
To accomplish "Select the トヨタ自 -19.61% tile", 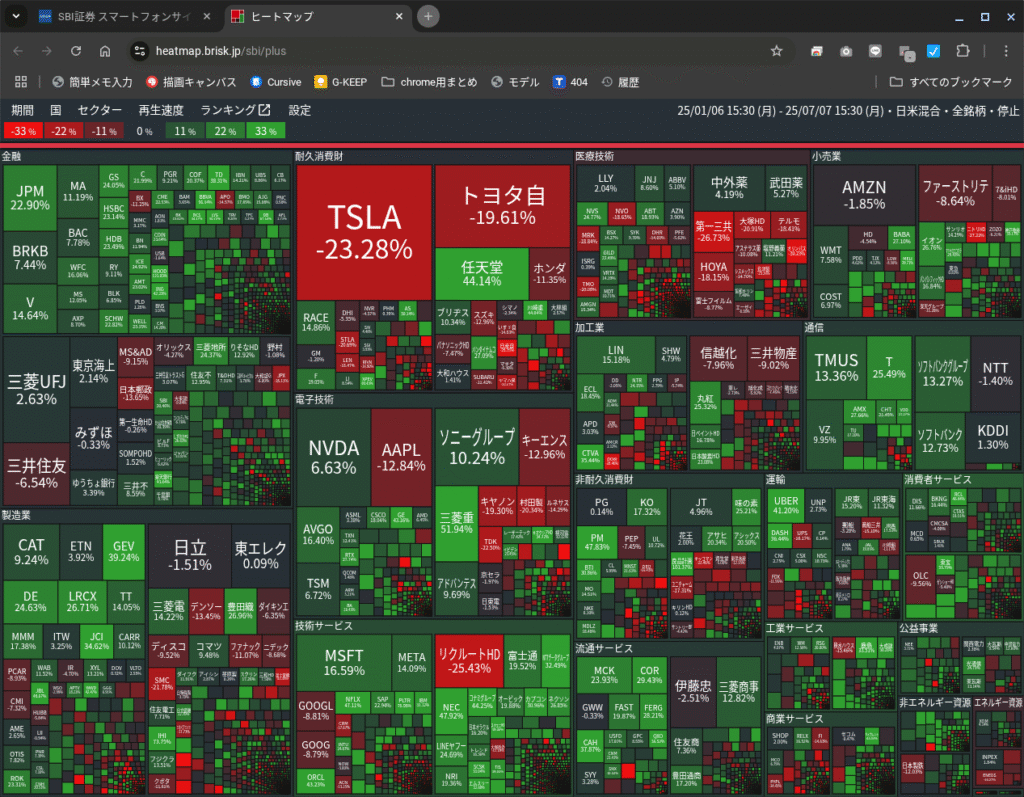I will click(502, 206).
